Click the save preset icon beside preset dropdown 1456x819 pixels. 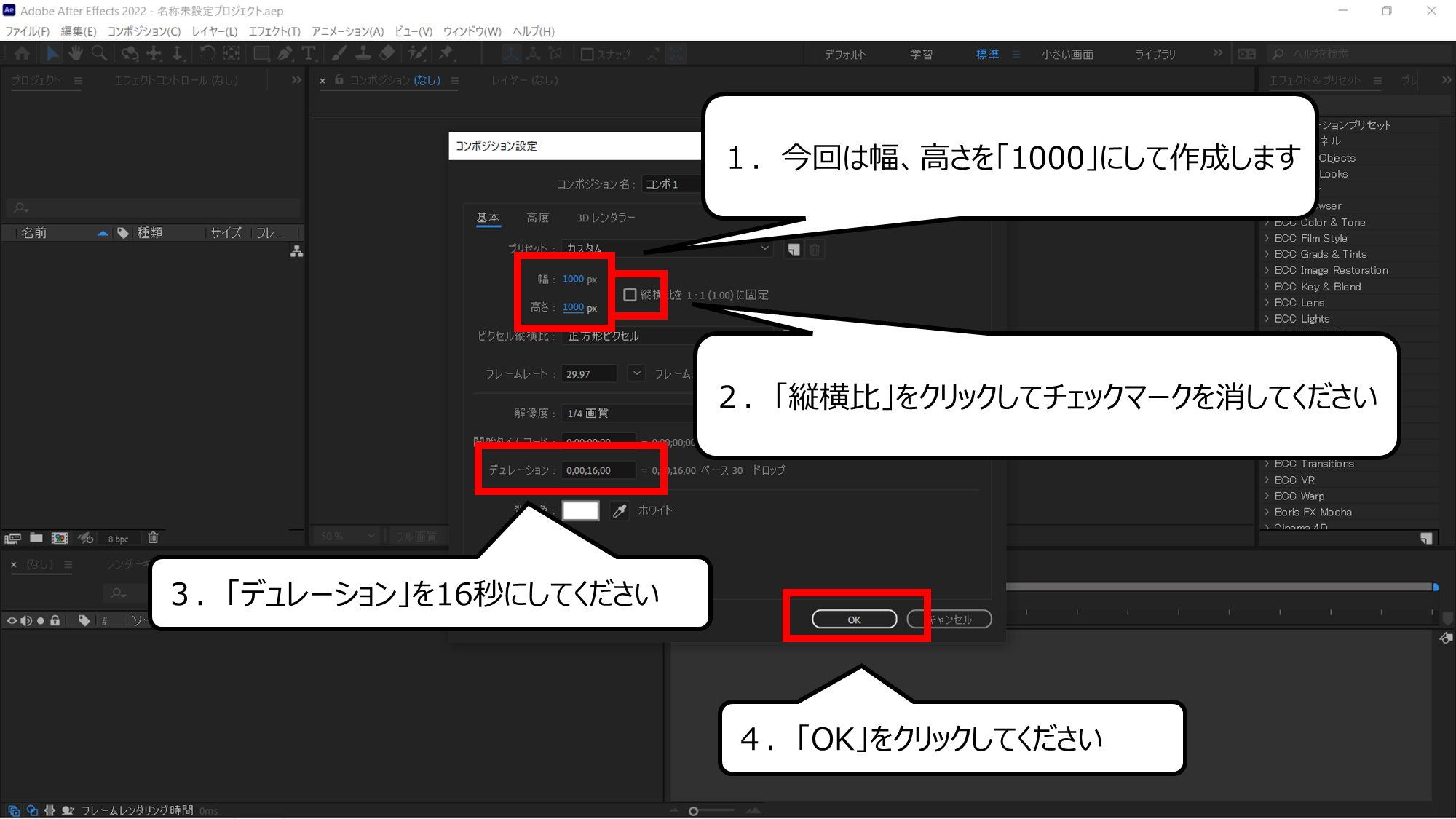(794, 250)
